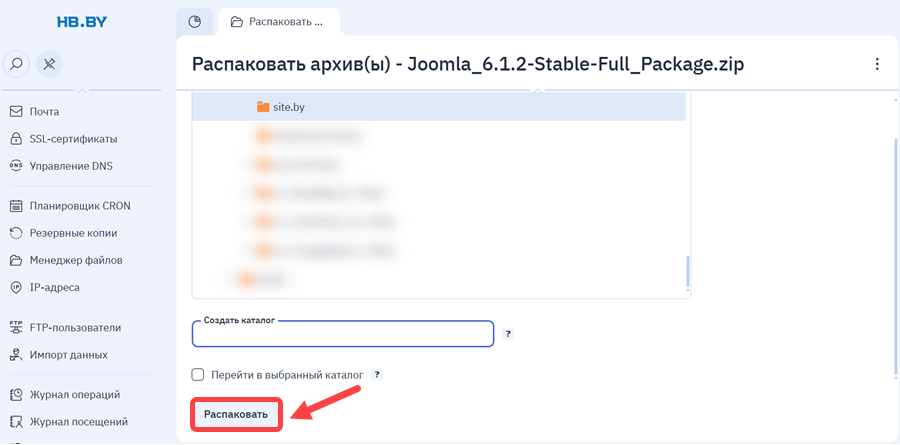Image resolution: width=900 pixels, height=445 pixels.
Task: Click the pin sidebar icon
Action: click(49, 63)
